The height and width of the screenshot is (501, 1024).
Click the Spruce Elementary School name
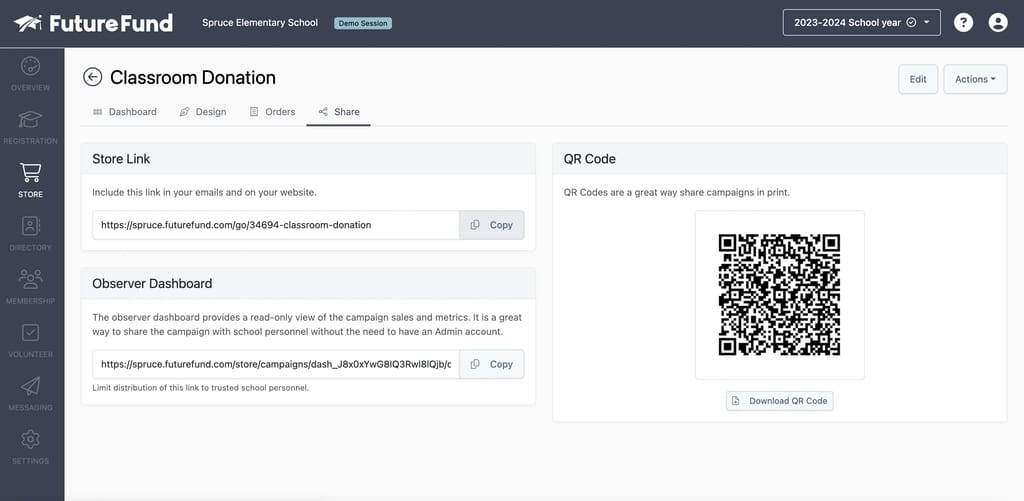[260, 23]
